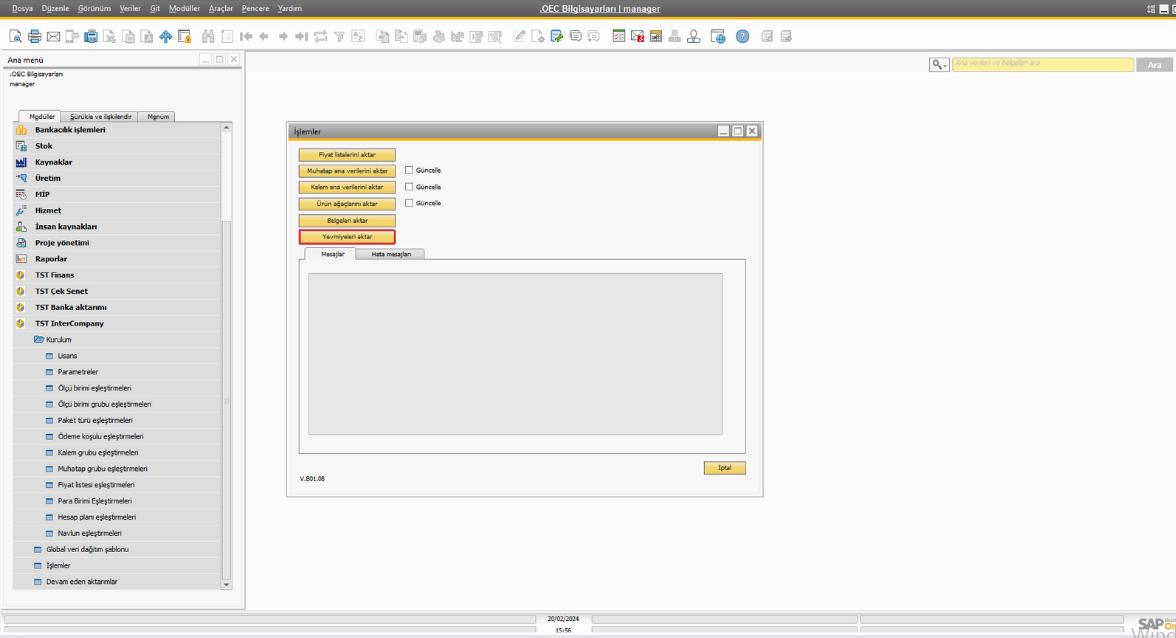Viewport: 1176px width, 638px height.
Task: Open the Modüller menu in menu bar
Action: (x=184, y=8)
